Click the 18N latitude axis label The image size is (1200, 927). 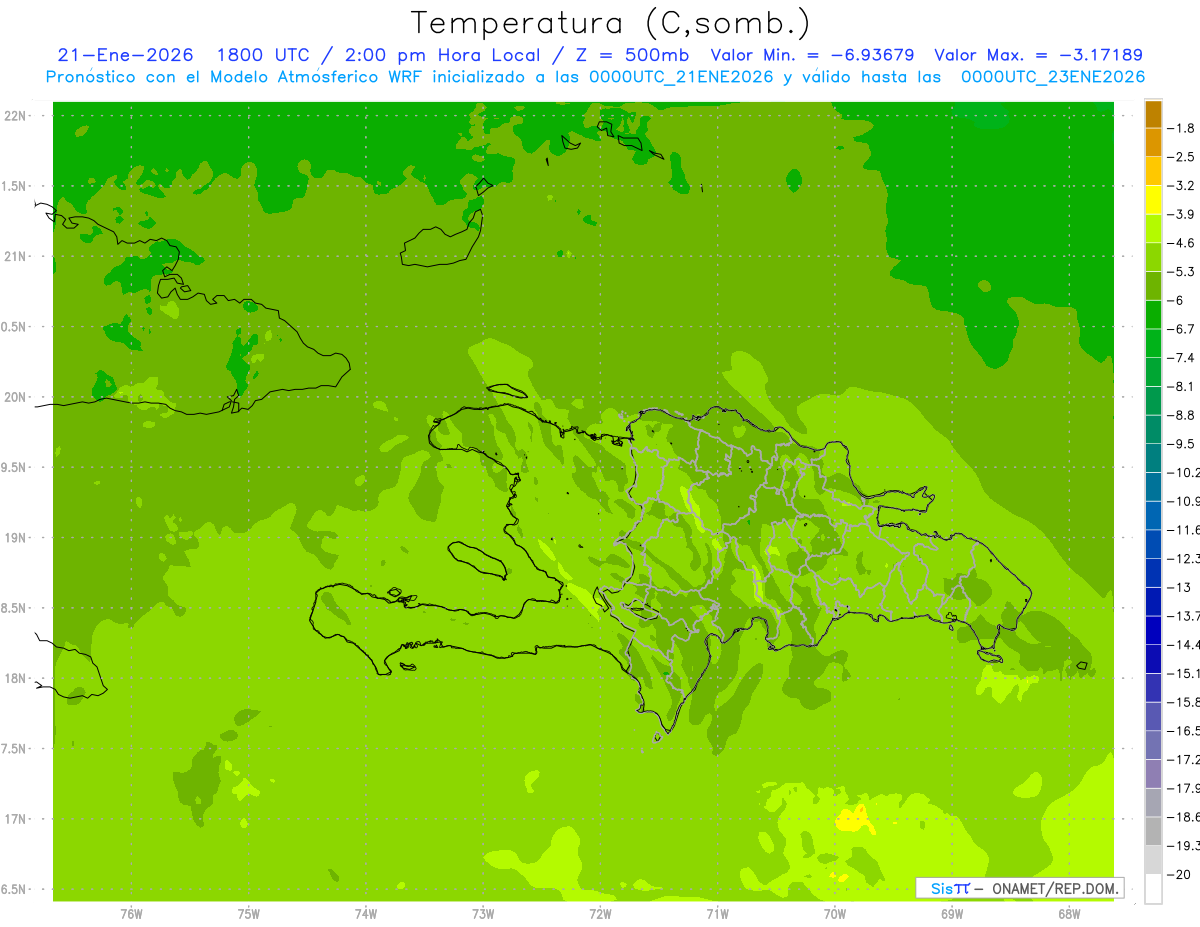[16, 678]
